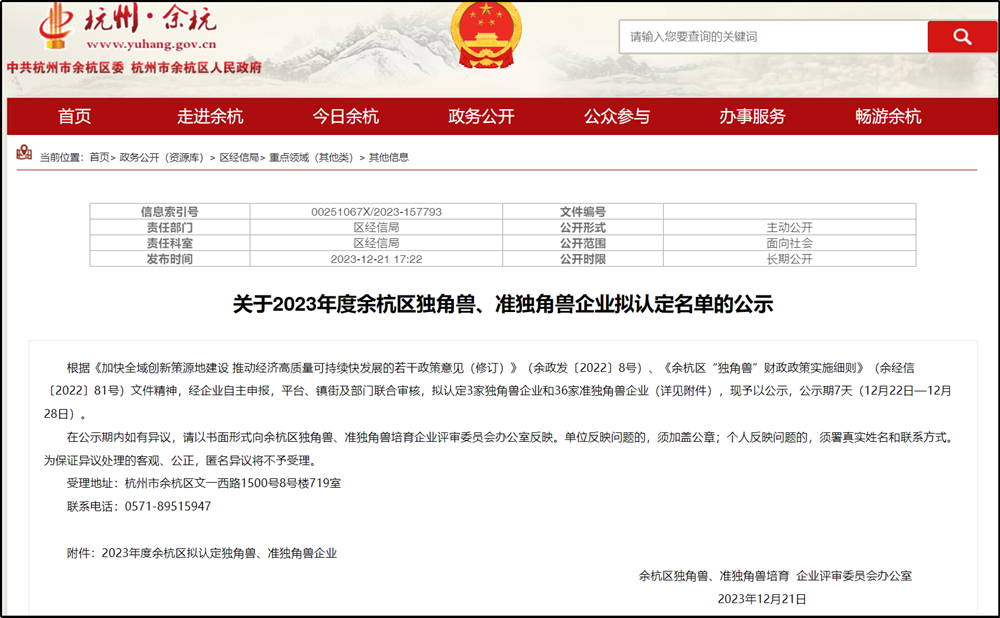Click the 首页 breadcrumb link

(99, 157)
